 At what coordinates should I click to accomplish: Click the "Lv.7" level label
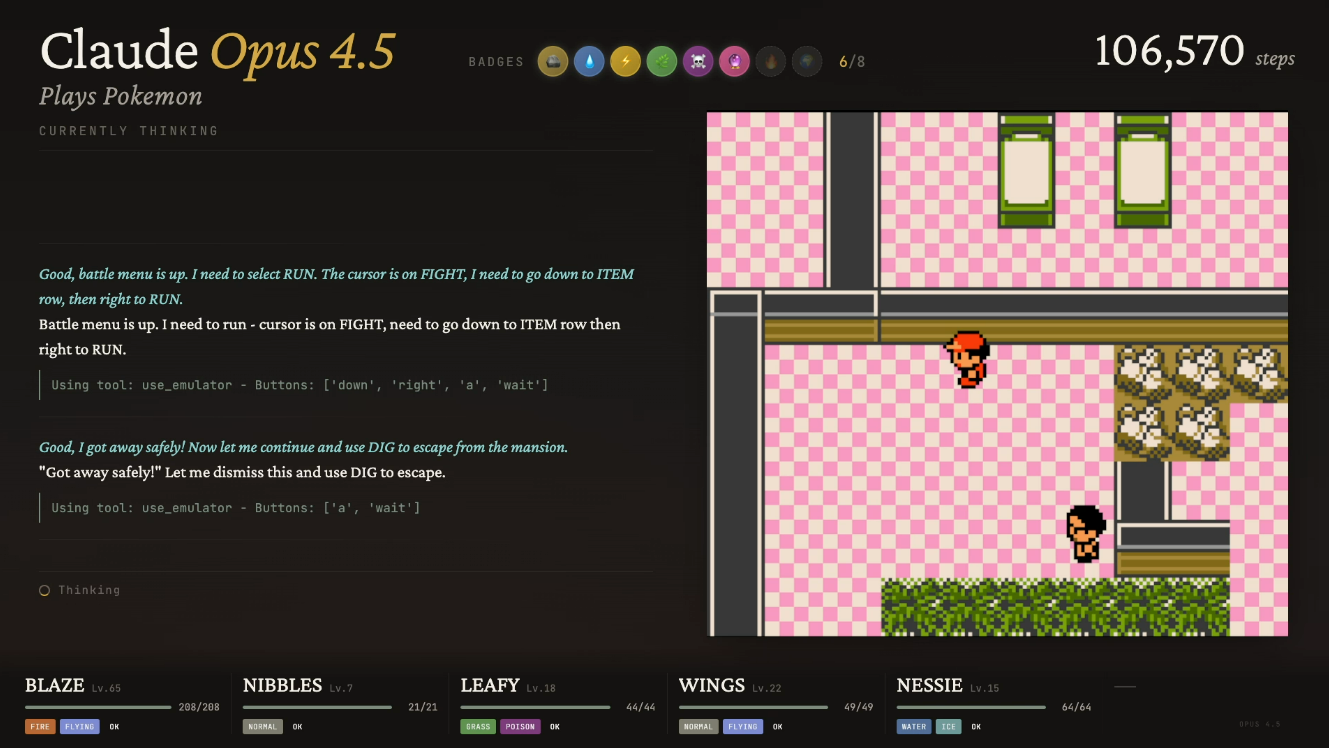point(342,689)
